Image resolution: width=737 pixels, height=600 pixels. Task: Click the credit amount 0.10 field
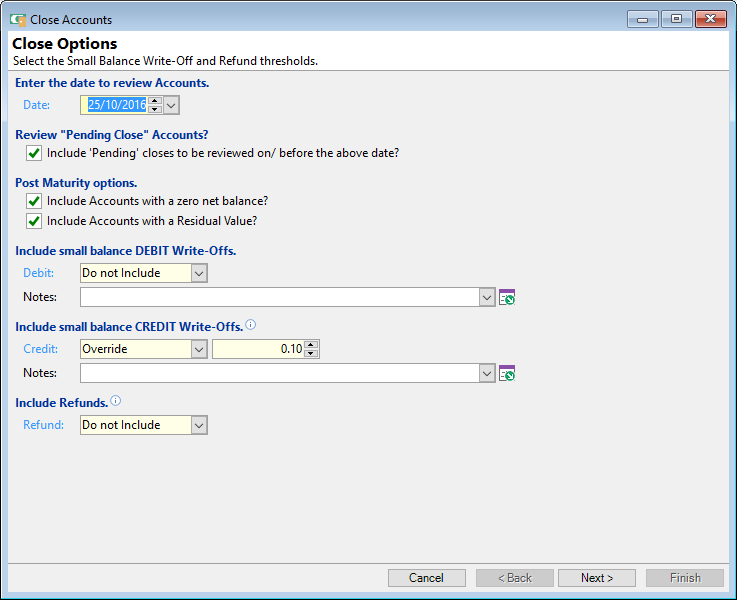coord(257,349)
